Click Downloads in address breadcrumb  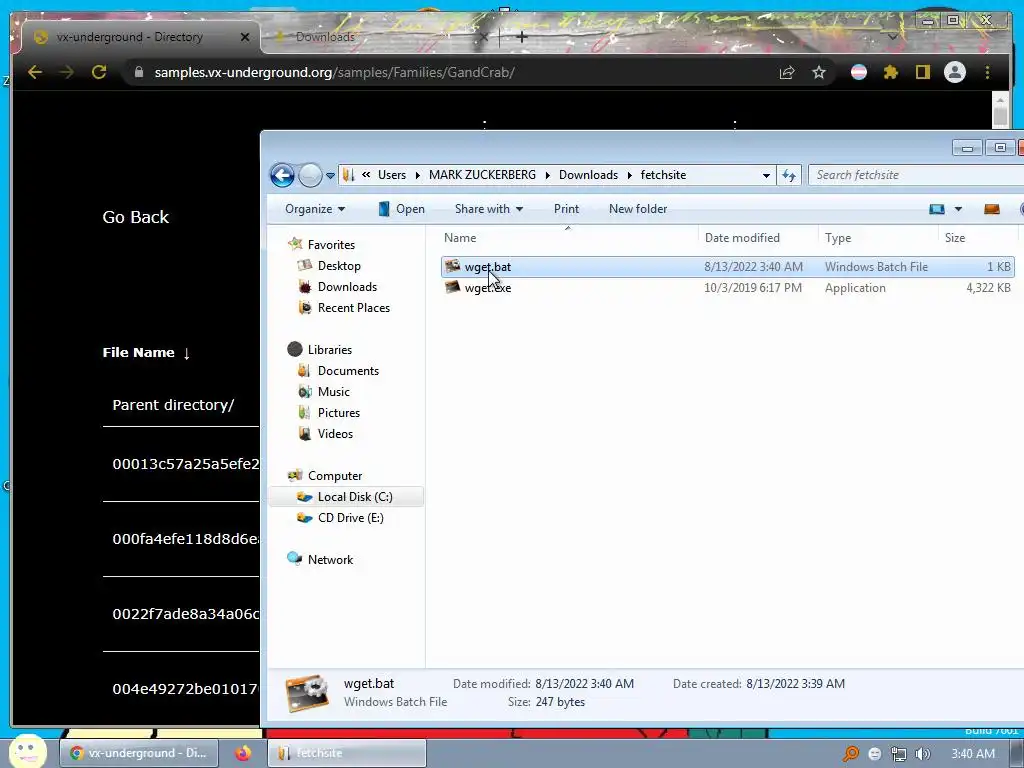coord(588,175)
